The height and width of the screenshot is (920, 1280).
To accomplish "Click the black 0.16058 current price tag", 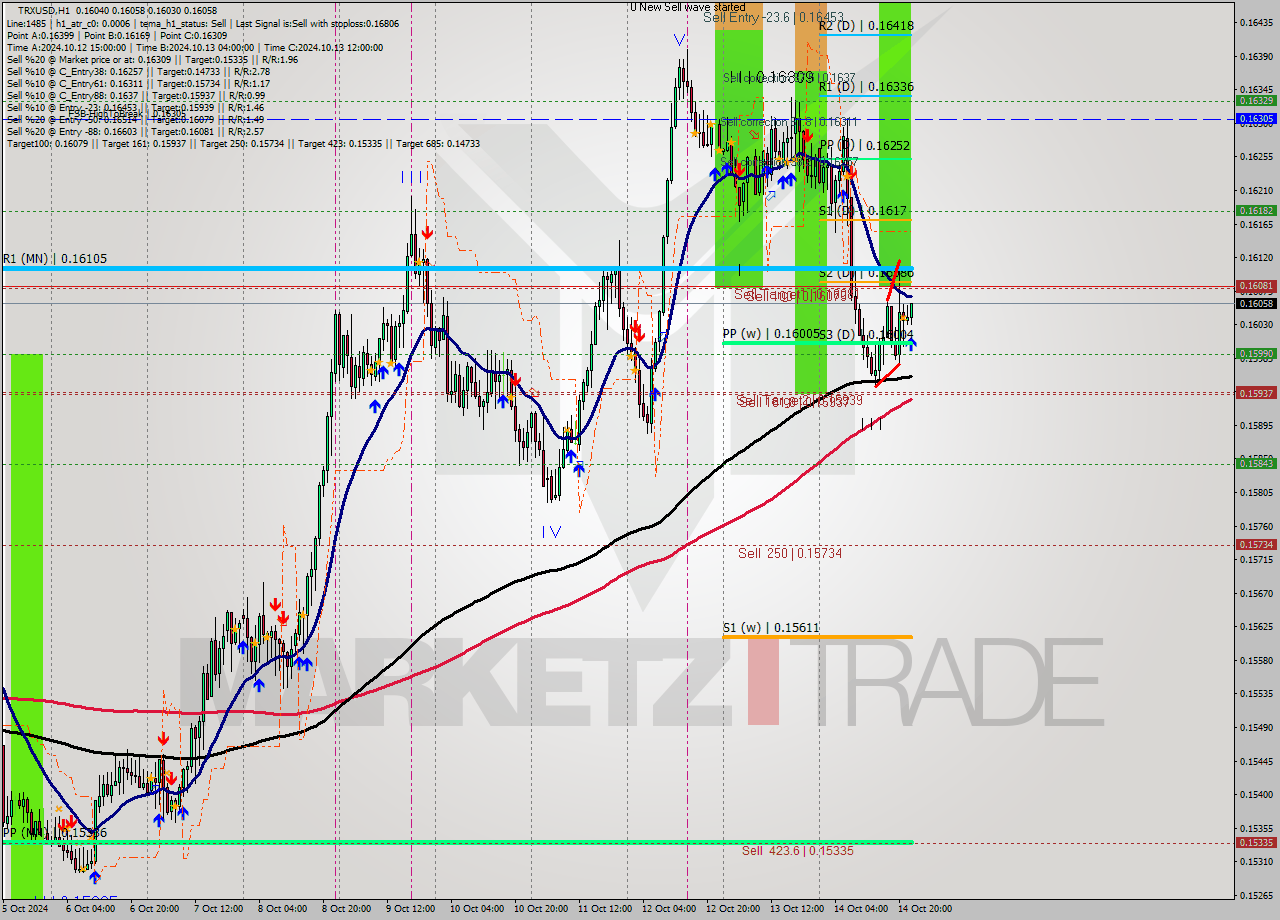I will 1256,303.
